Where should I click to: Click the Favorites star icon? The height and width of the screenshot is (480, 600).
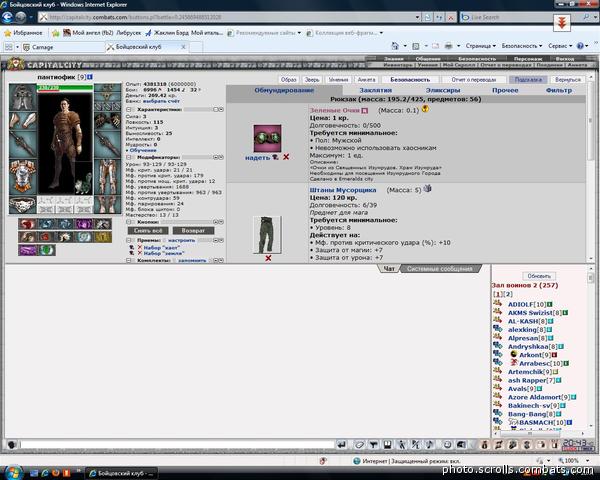click(x=8, y=33)
